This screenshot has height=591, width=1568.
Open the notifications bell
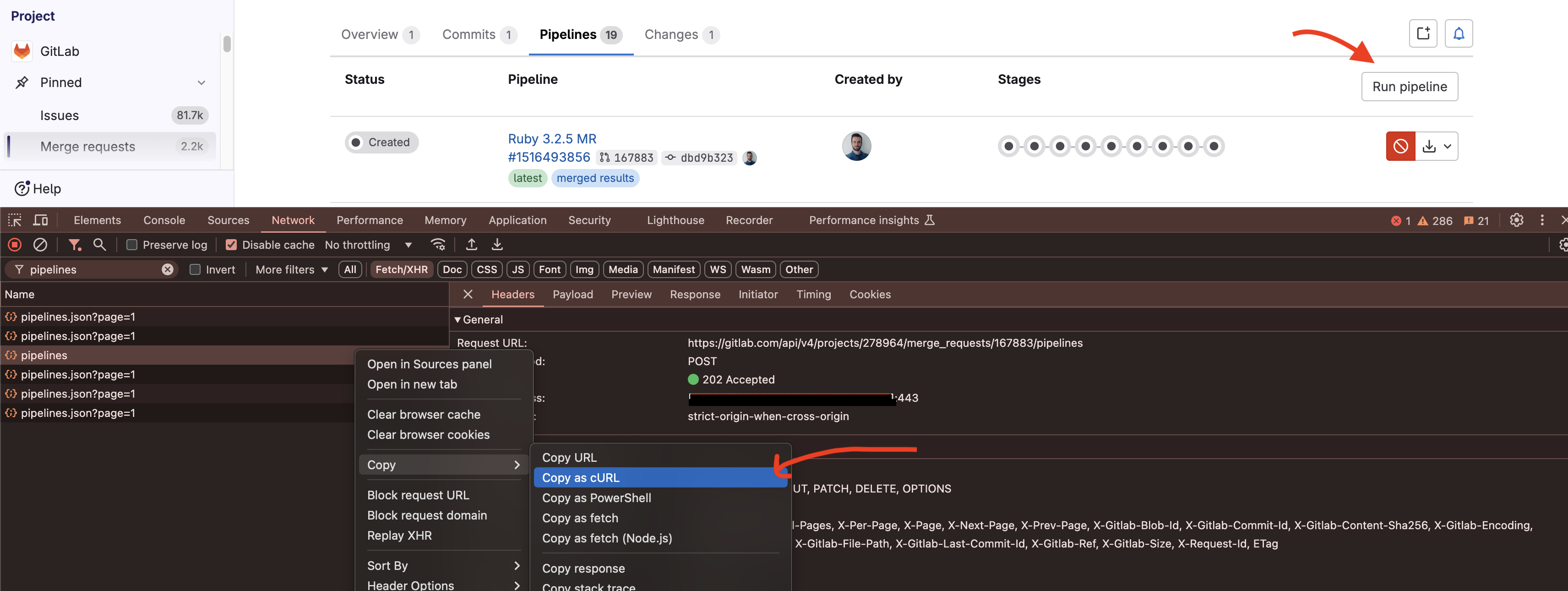pos(1459,33)
